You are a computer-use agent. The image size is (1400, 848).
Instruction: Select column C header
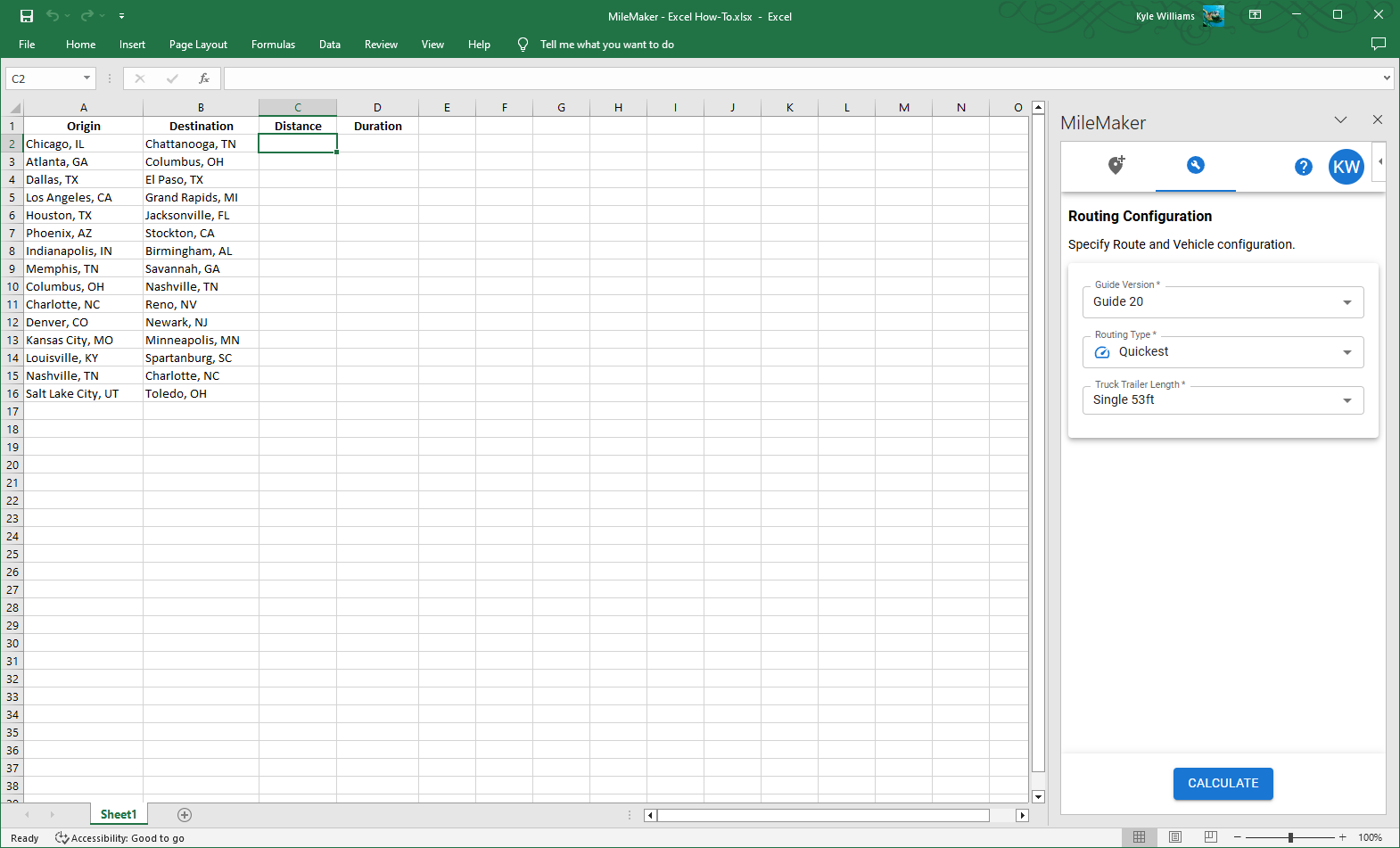point(298,108)
